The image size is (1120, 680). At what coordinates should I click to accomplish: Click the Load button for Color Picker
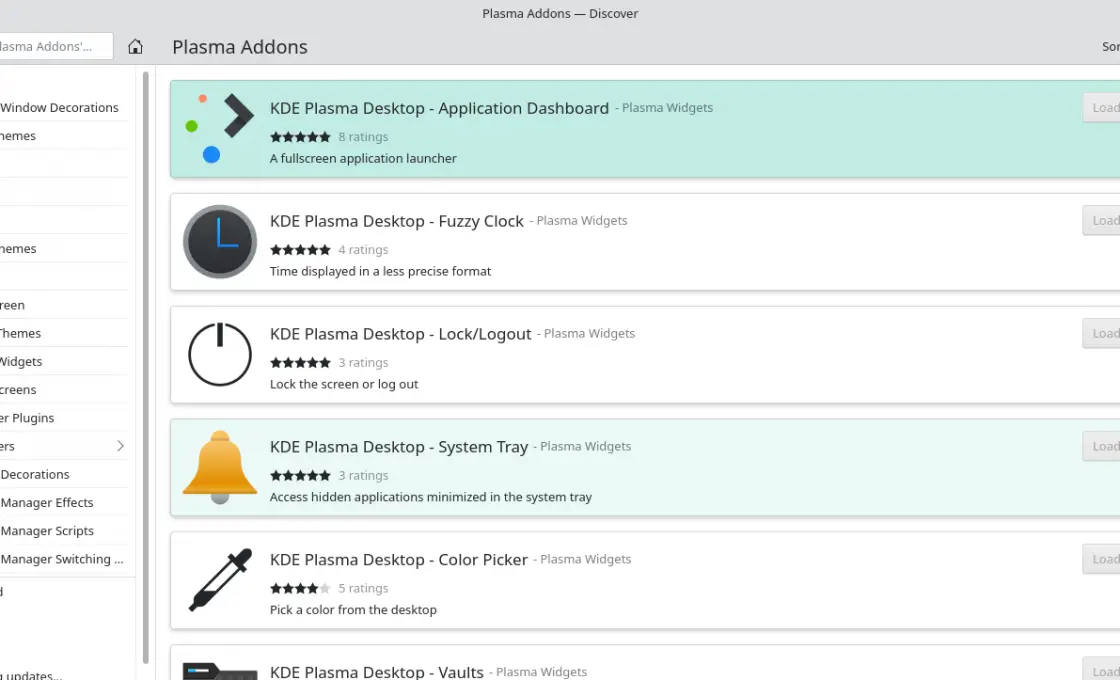[x=1101, y=559]
